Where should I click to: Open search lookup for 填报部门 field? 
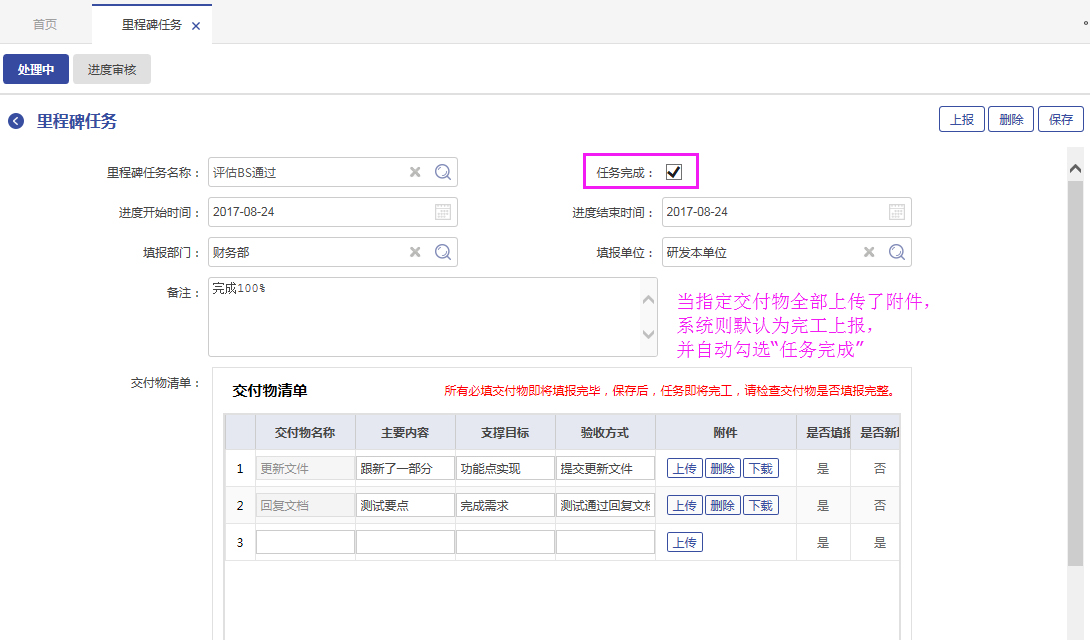443,252
